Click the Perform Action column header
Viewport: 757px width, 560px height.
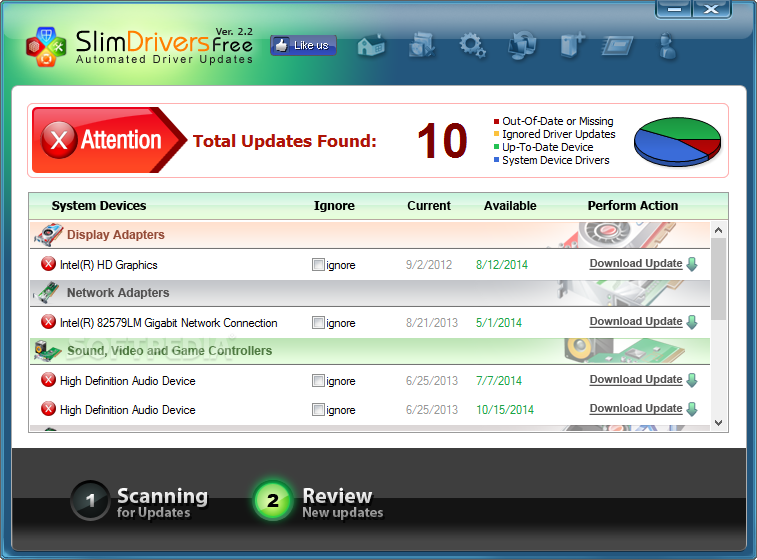coord(632,206)
